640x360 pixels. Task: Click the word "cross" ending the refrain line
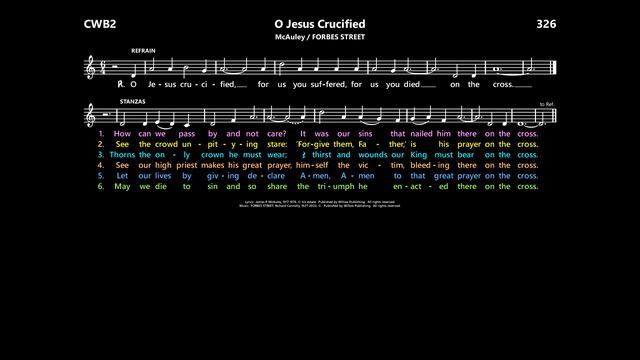pos(502,84)
